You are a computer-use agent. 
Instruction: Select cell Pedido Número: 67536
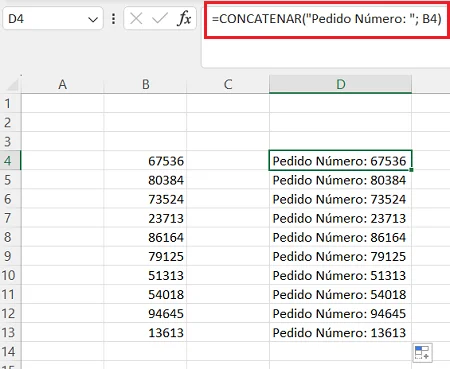click(x=340, y=161)
